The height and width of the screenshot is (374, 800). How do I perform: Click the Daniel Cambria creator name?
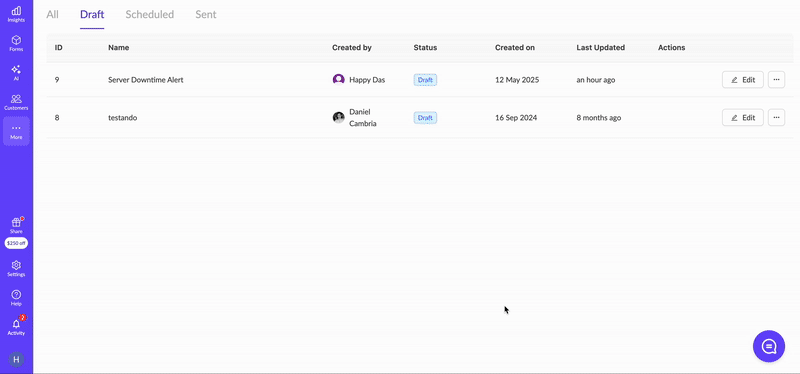pyautogui.click(x=363, y=117)
